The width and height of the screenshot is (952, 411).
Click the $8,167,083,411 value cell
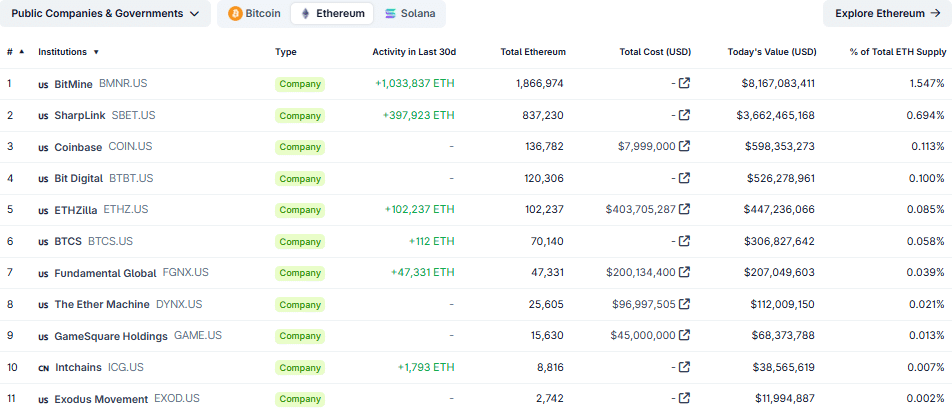coord(778,83)
